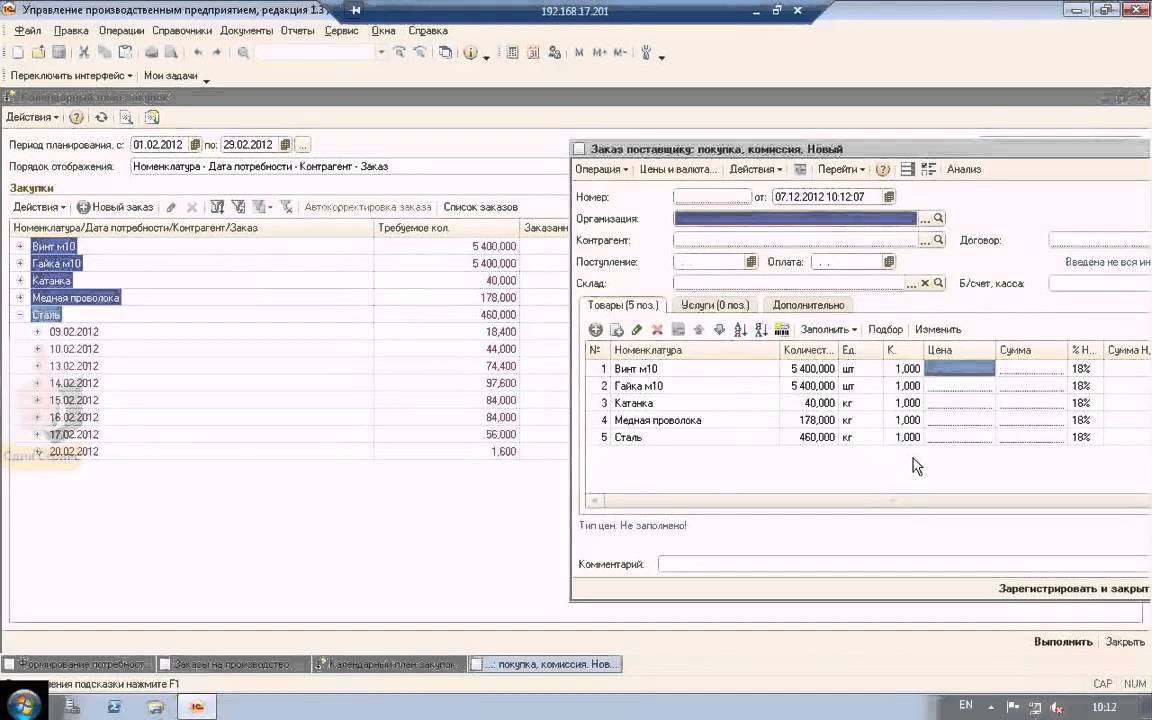Click calendar icon next to order date 07.12.2012
1152x720 pixels.
tap(888, 197)
